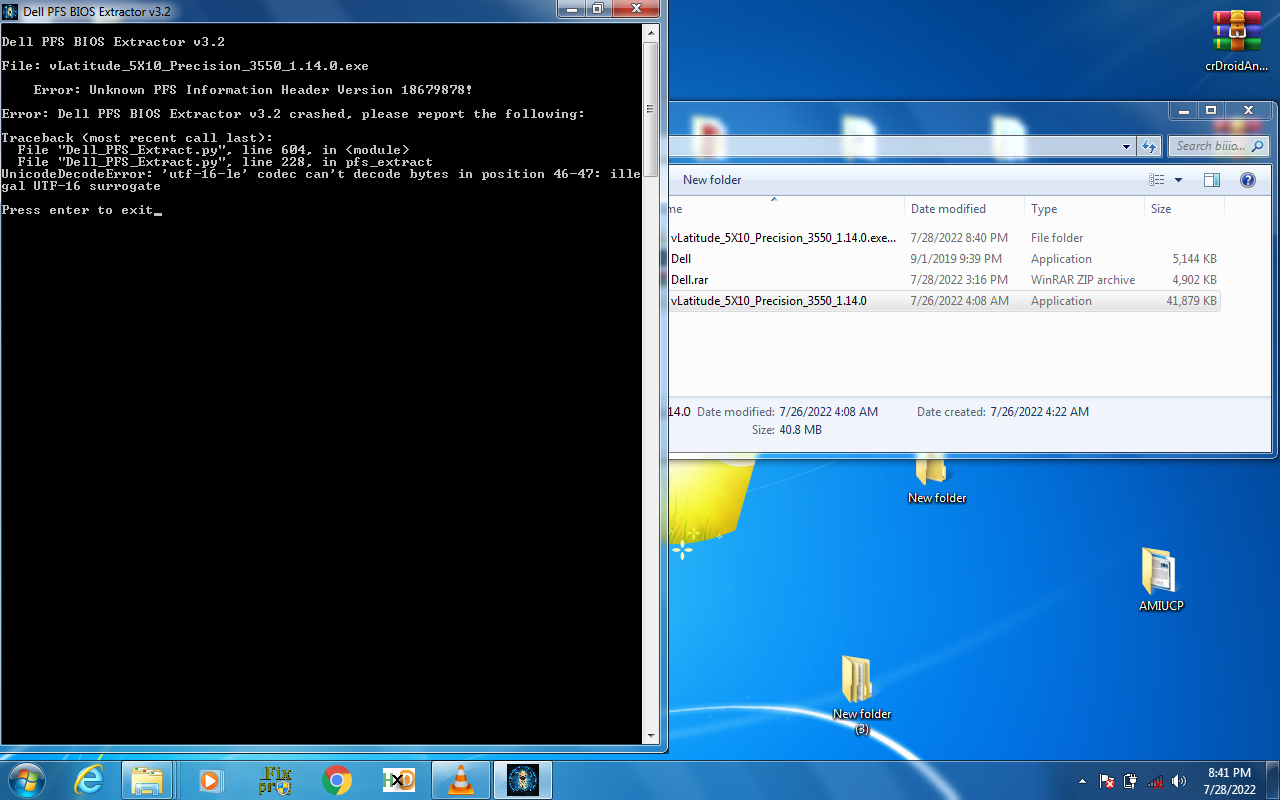Select vLatitude_5X10_Precision_3550_1.14.0 application row

[944, 301]
